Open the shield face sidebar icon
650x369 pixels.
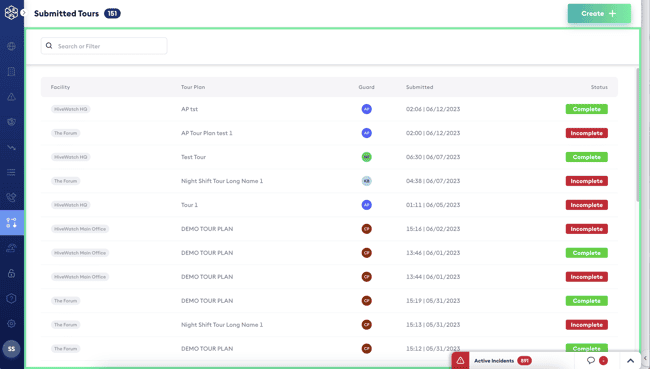click(12, 122)
